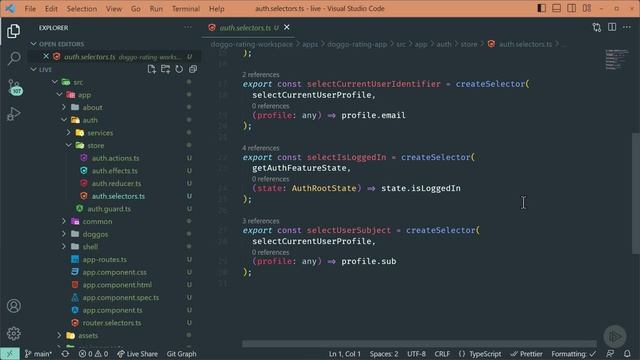Split the editor to the right
Image resolution: width=640 pixels, height=360 pixels.
pos(612,27)
